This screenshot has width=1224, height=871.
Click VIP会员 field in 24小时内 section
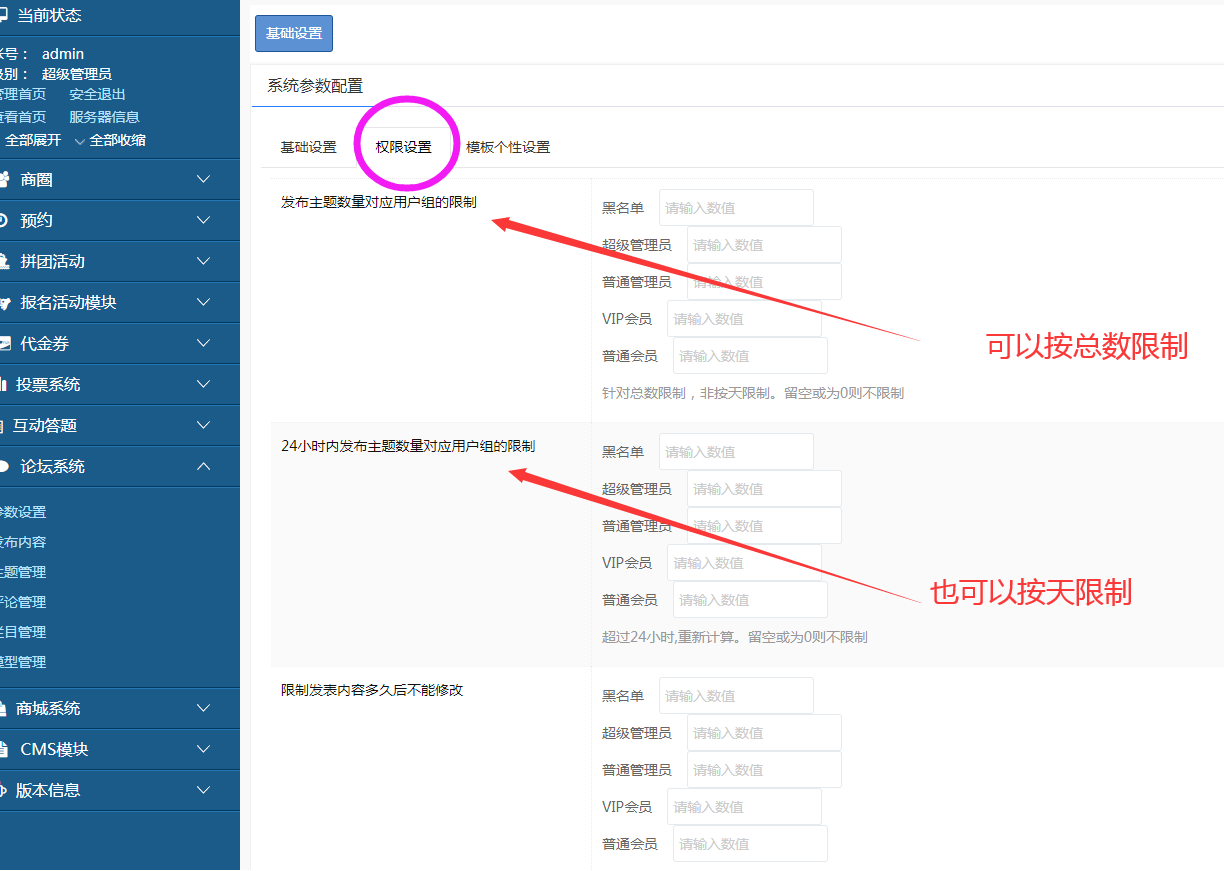click(743, 563)
